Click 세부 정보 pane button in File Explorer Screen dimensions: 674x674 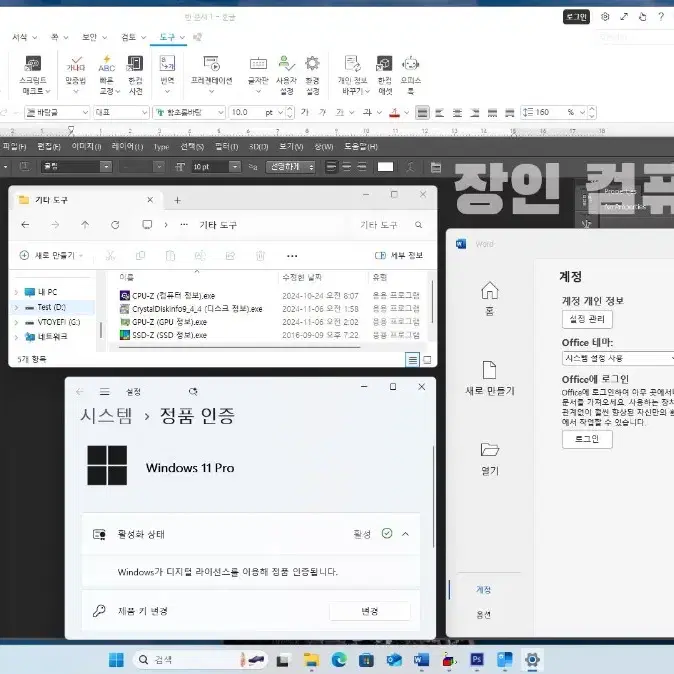[x=399, y=256]
